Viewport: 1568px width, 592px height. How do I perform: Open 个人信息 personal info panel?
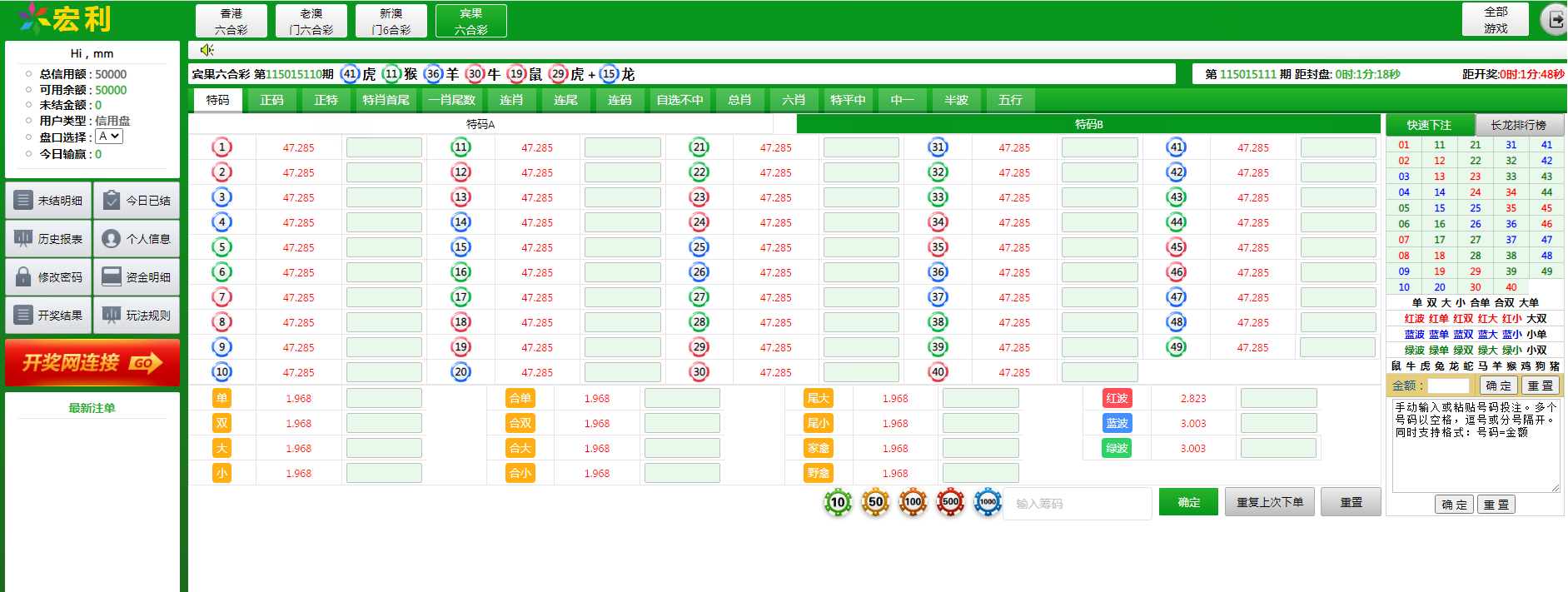(137, 239)
